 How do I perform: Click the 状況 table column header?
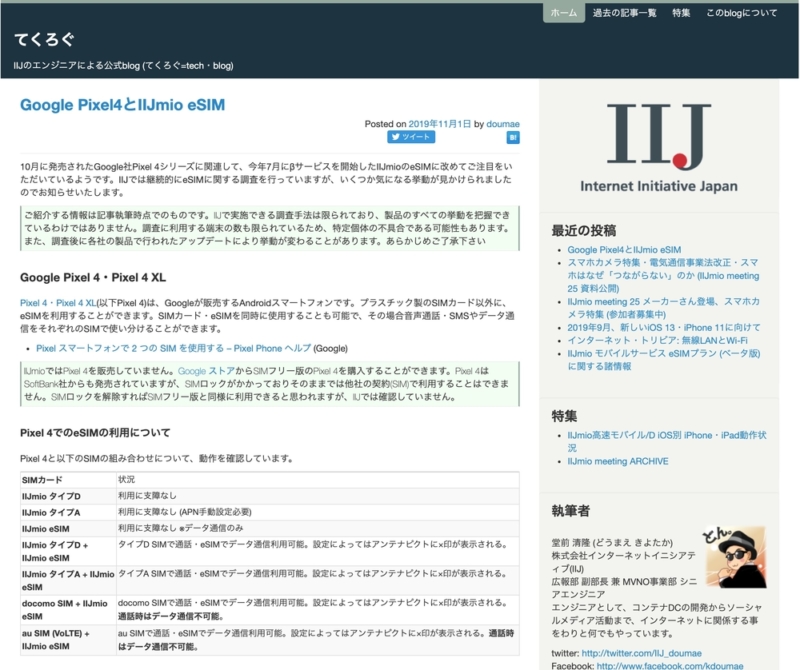[x=318, y=480]
